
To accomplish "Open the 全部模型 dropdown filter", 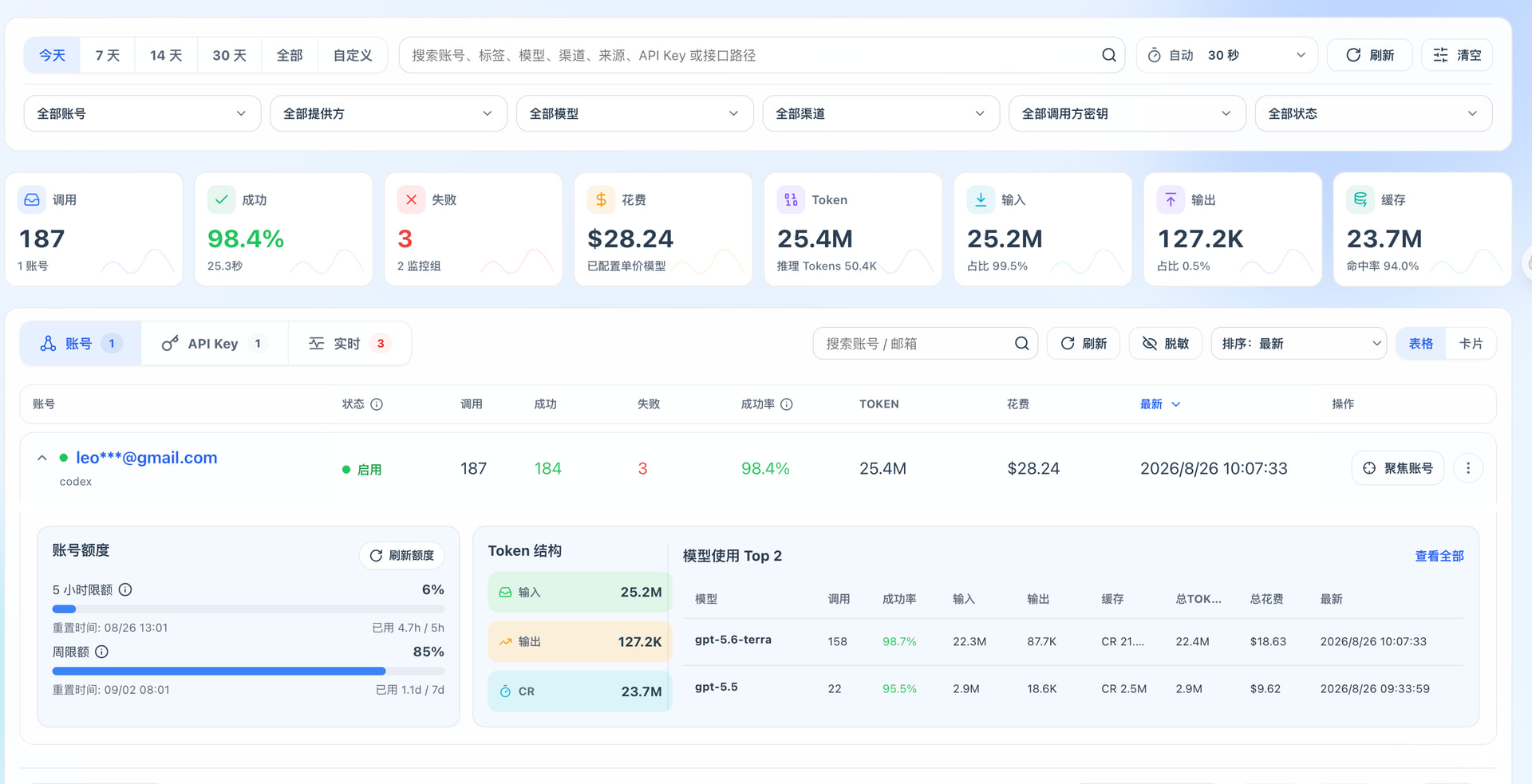I will 634,113.
